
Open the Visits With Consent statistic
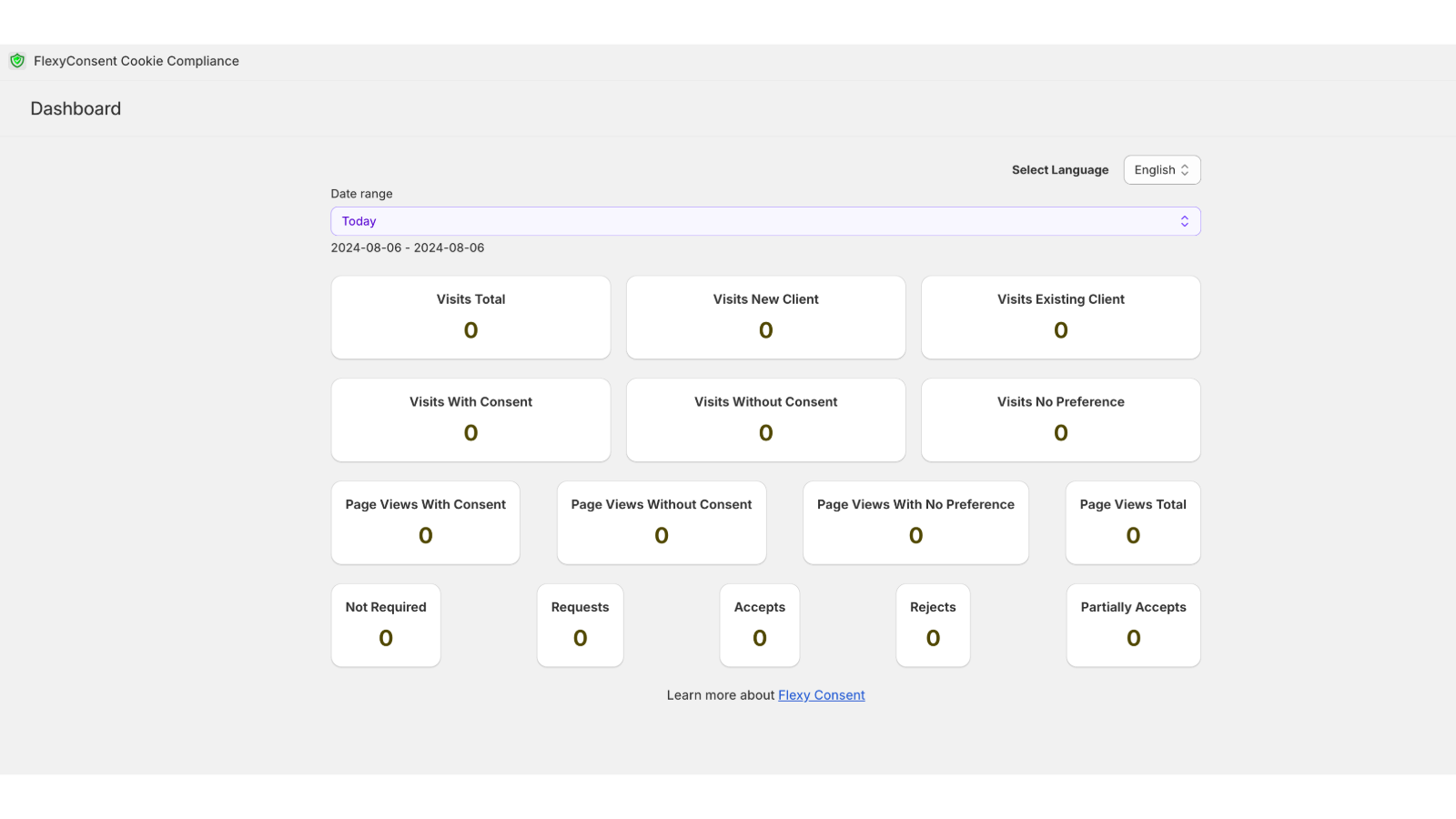coord(470,420)
